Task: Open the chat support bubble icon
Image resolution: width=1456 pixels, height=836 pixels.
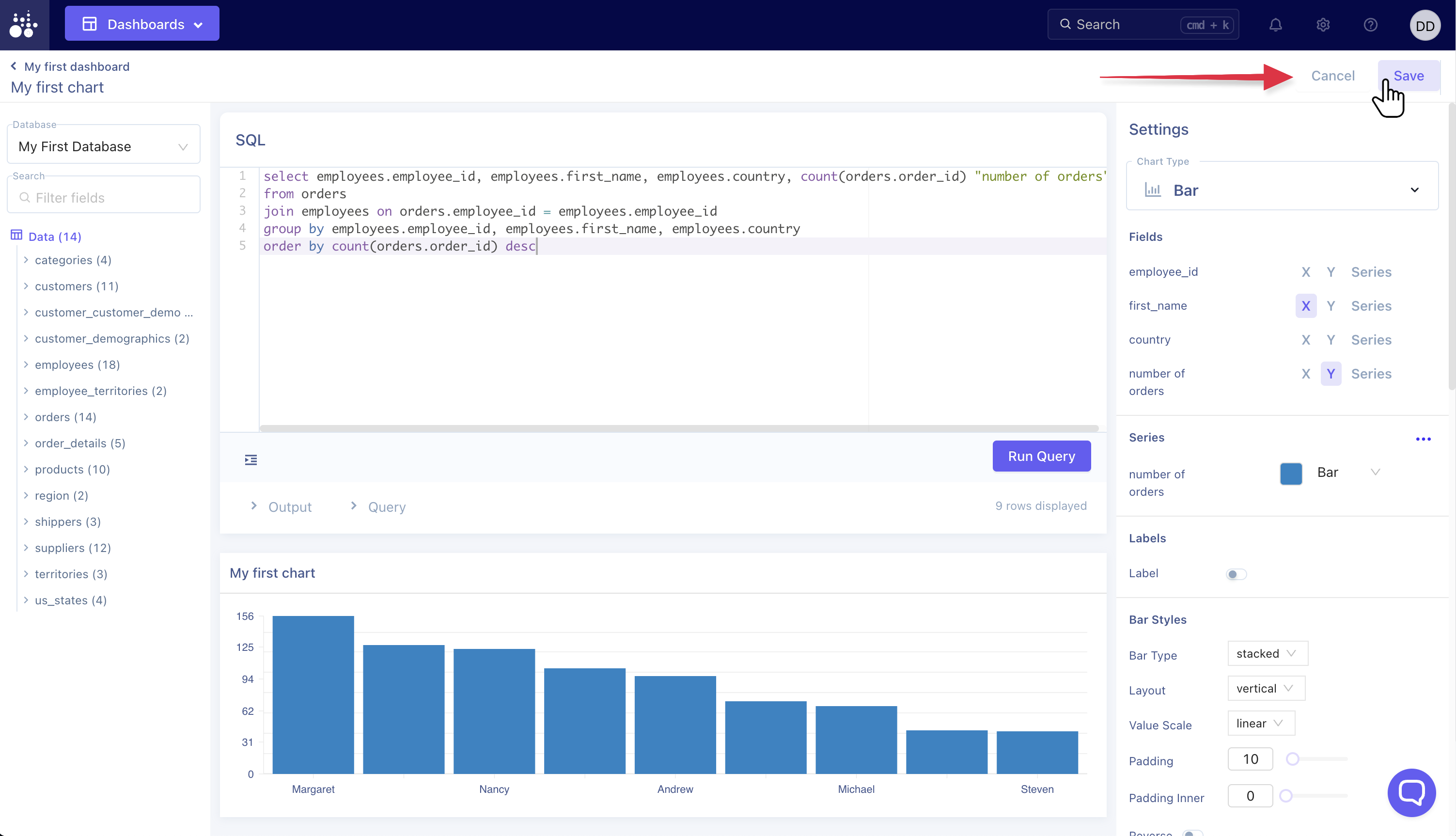Action: (x=1411, y=792)
